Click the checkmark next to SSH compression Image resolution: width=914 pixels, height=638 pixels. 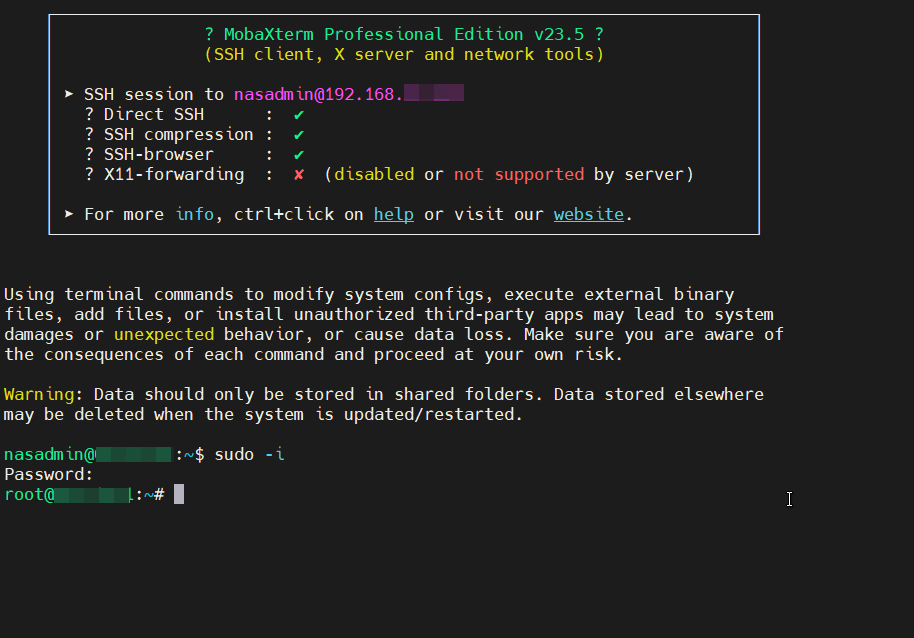(298, 135)
